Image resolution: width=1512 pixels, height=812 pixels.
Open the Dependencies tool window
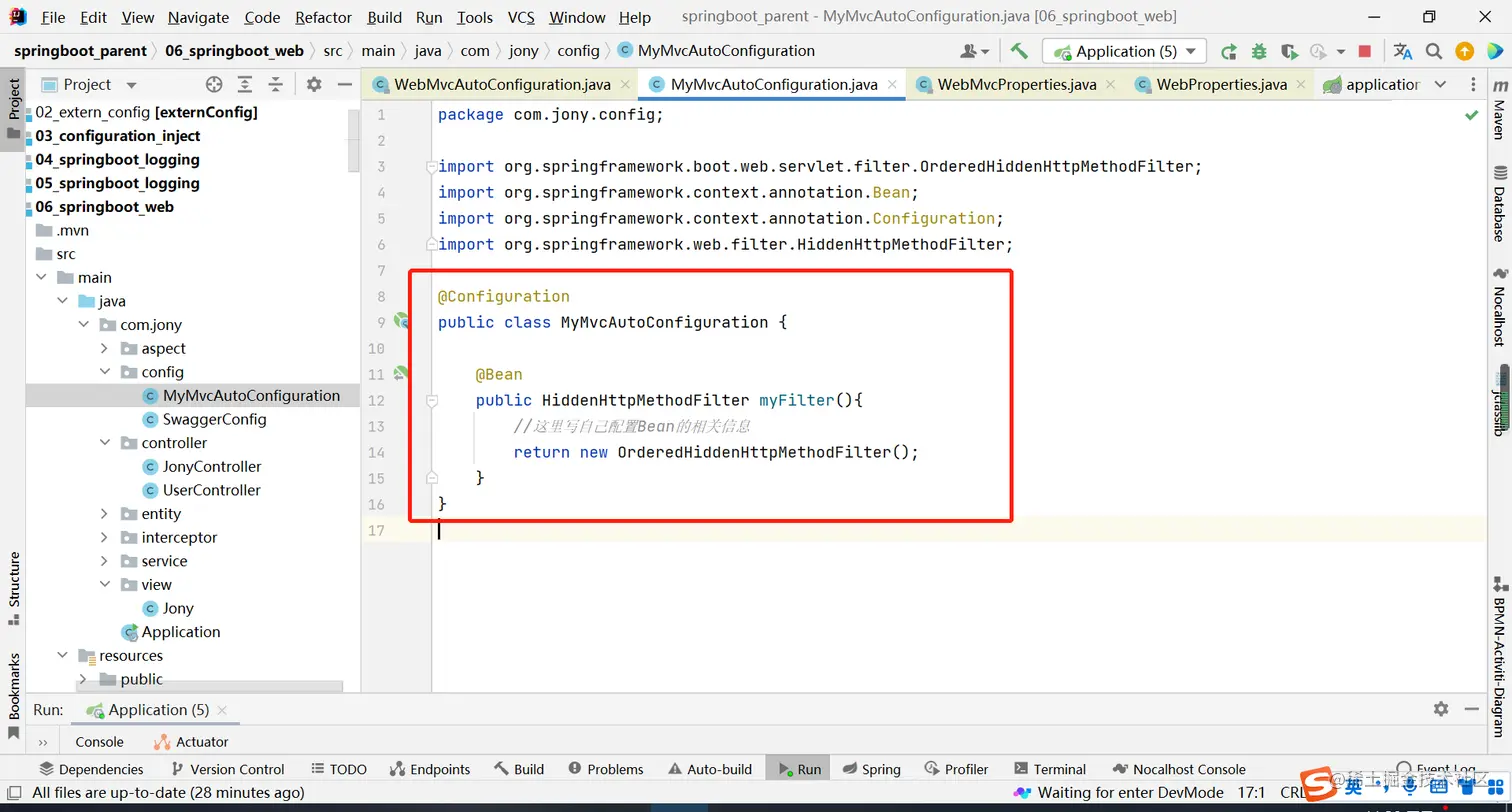click(91, 769)
